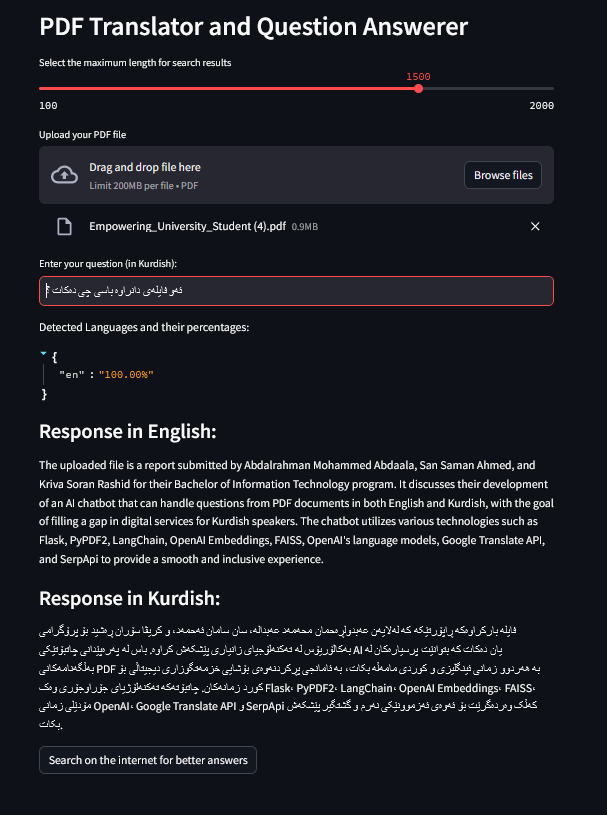This screenshot has height=815, width=607.
Task: Click the uploaded PDF file name
Action: click(x=187, y=227)
